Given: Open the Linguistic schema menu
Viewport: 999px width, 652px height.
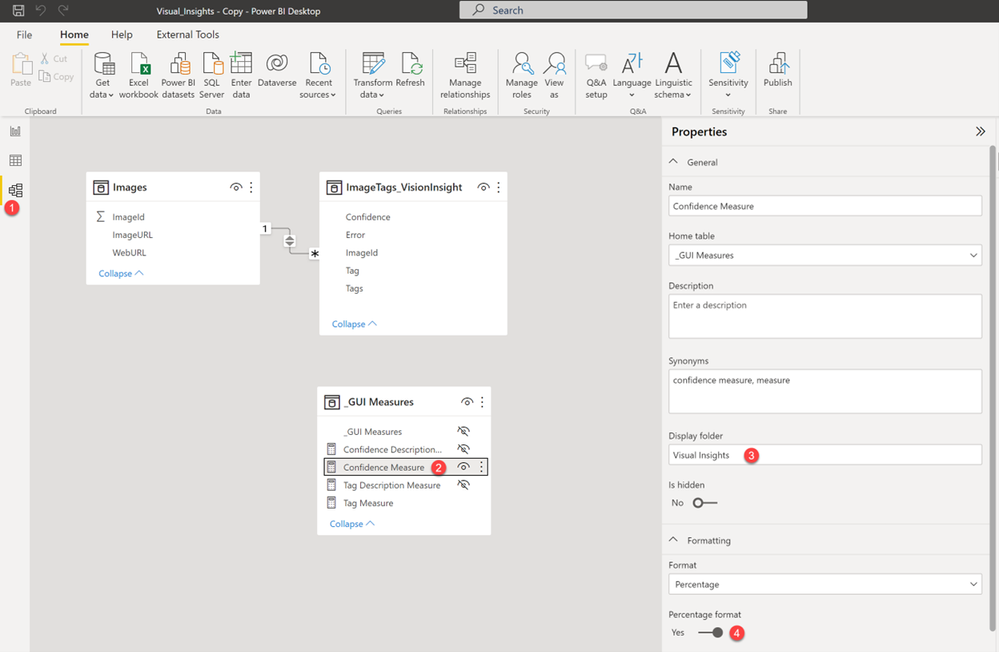Looking at the screenshot, I should [673, 75].
